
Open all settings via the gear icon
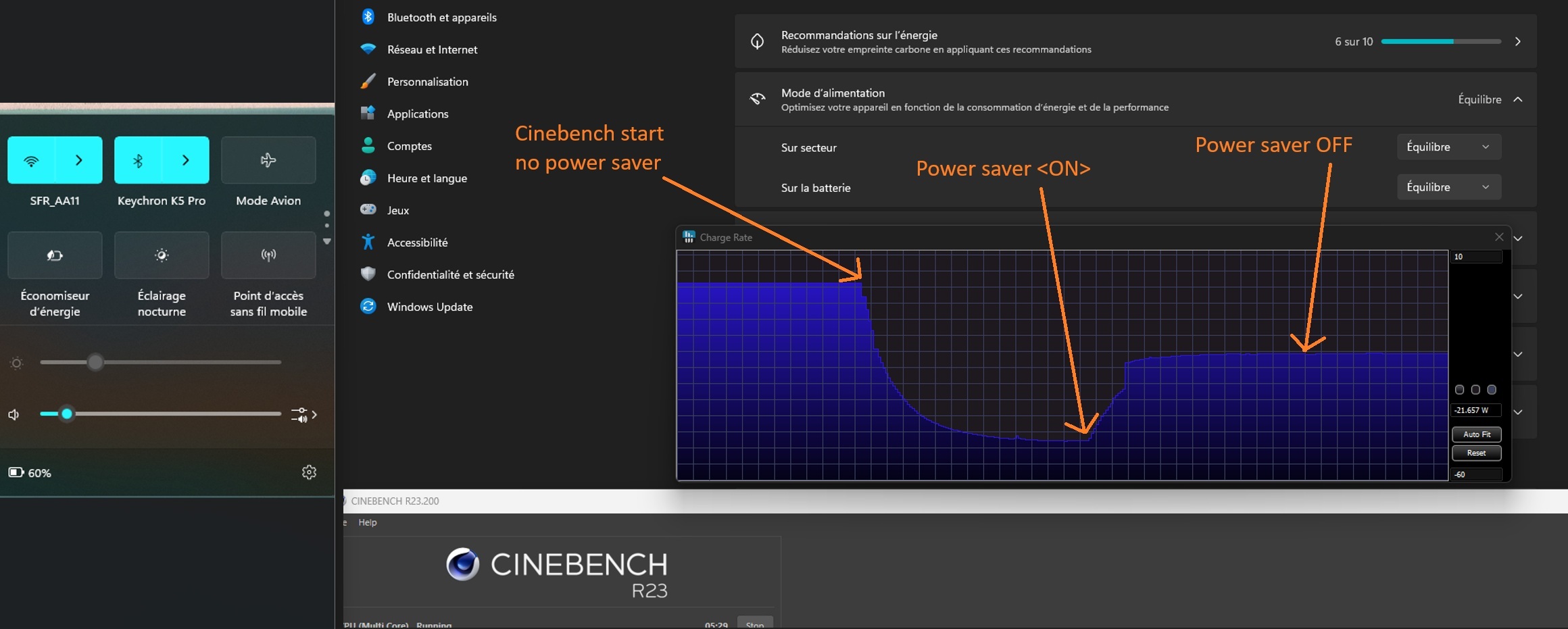[x=309, y=472]
